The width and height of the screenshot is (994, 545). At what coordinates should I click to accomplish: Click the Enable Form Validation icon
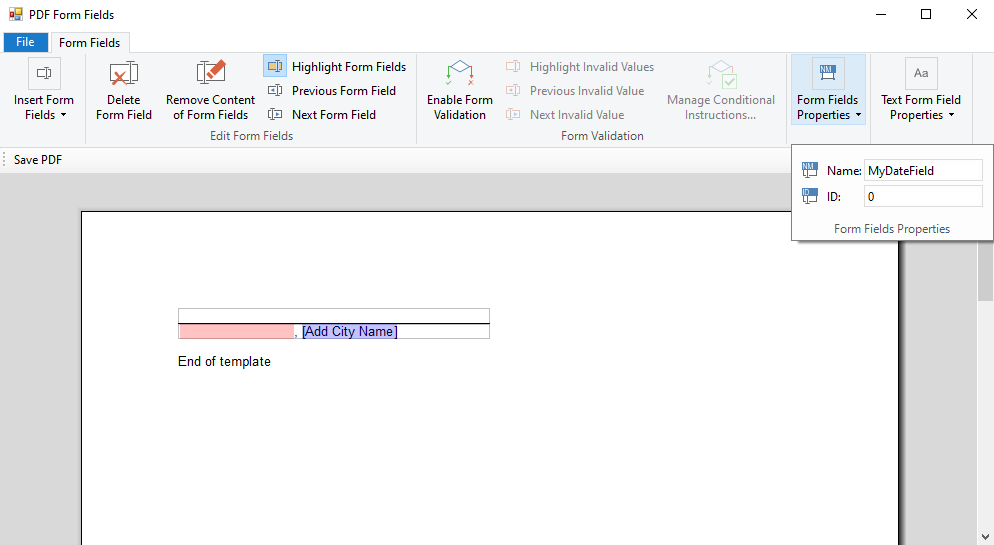460,74
